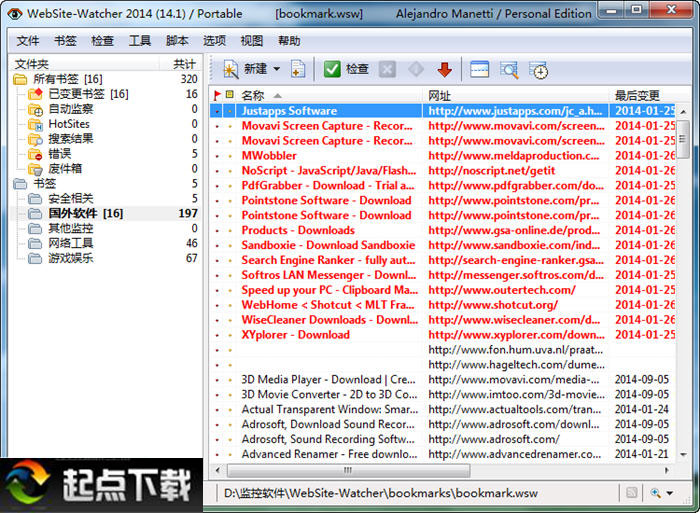Viewport: 700px width, 513px height.
Task: Click the grey stop check X icon
Action: (x=387, y=69)
